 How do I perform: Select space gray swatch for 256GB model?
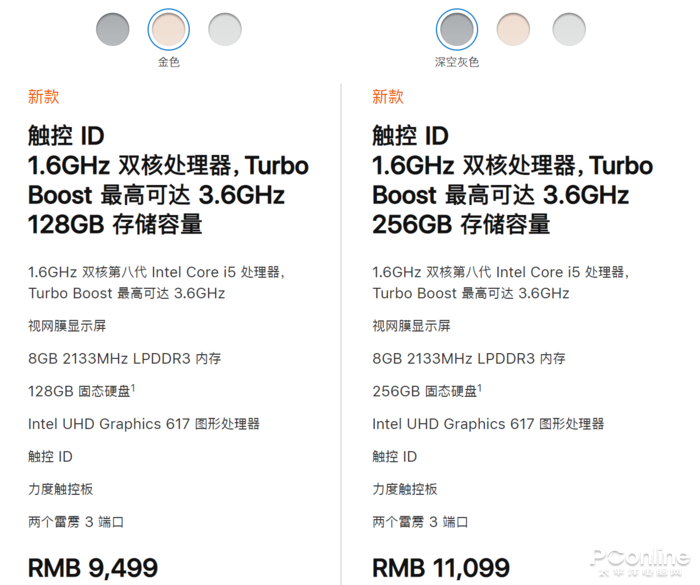tap(457, 29)
